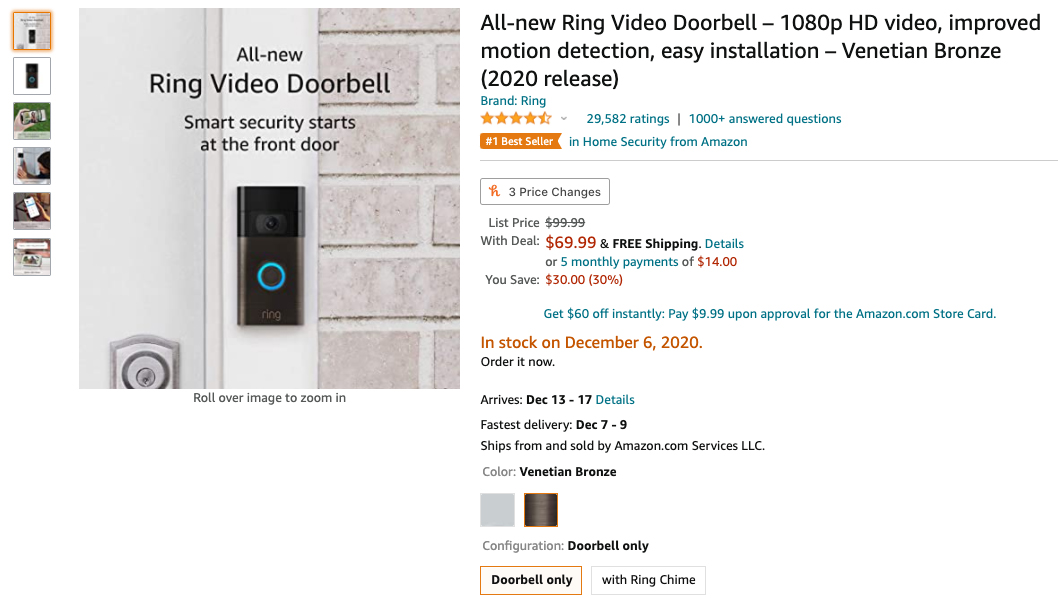The width and height of the screenshot is (1058, 598).
Task: View the sixth thumbnail at the bottom
Action: click(32, 256)
